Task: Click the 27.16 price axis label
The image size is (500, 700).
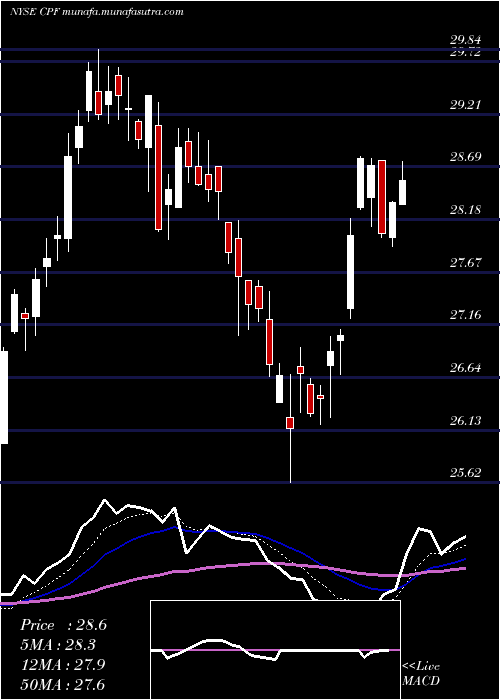Action: (x=465, y=315)
